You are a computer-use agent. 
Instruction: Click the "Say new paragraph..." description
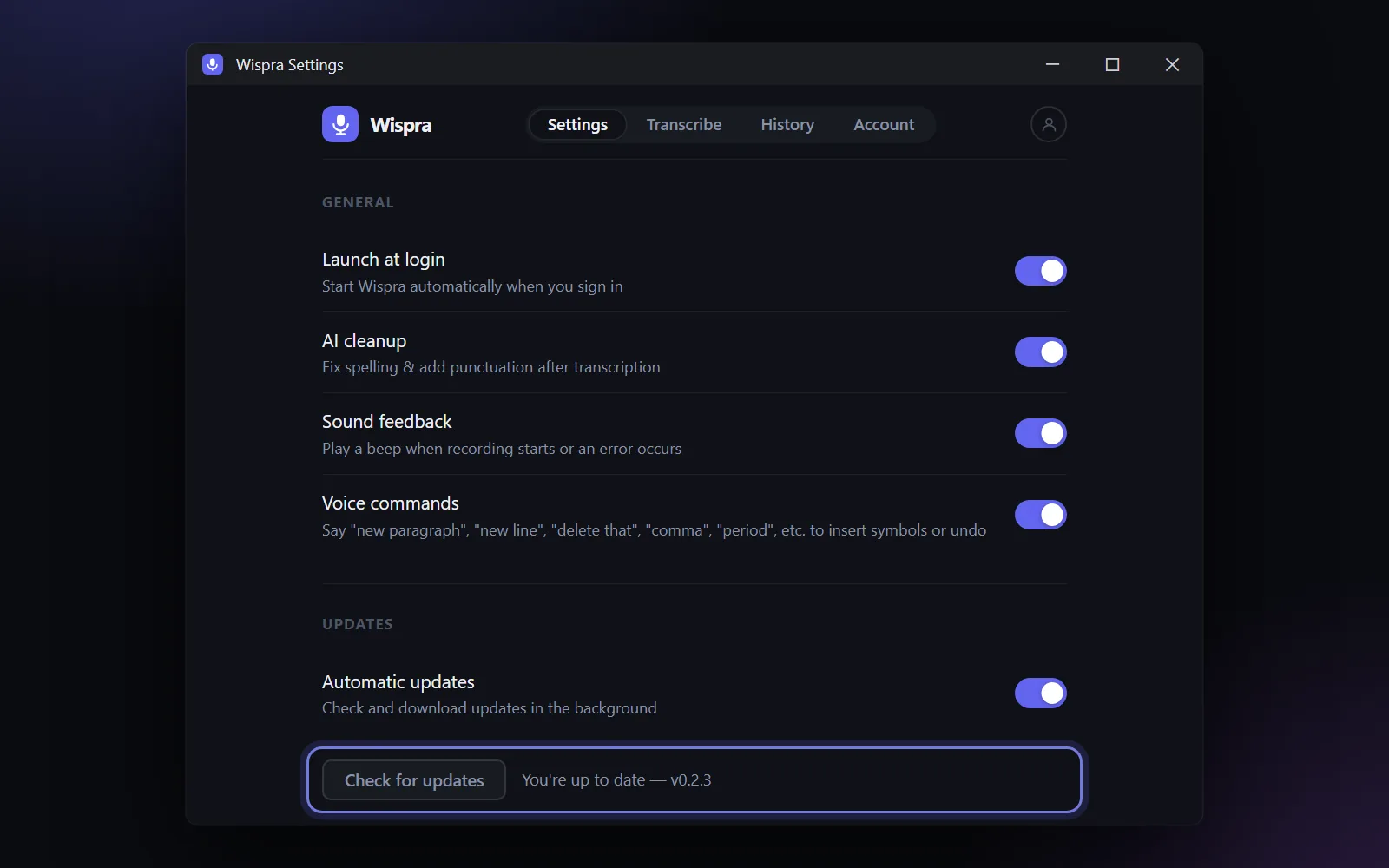[654, 530]
